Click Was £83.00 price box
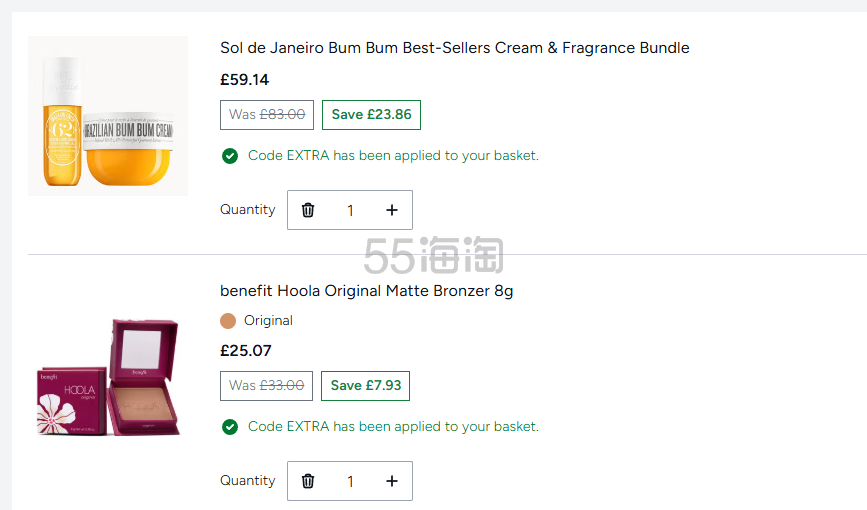The image size is (867, 510). [267, 114]
